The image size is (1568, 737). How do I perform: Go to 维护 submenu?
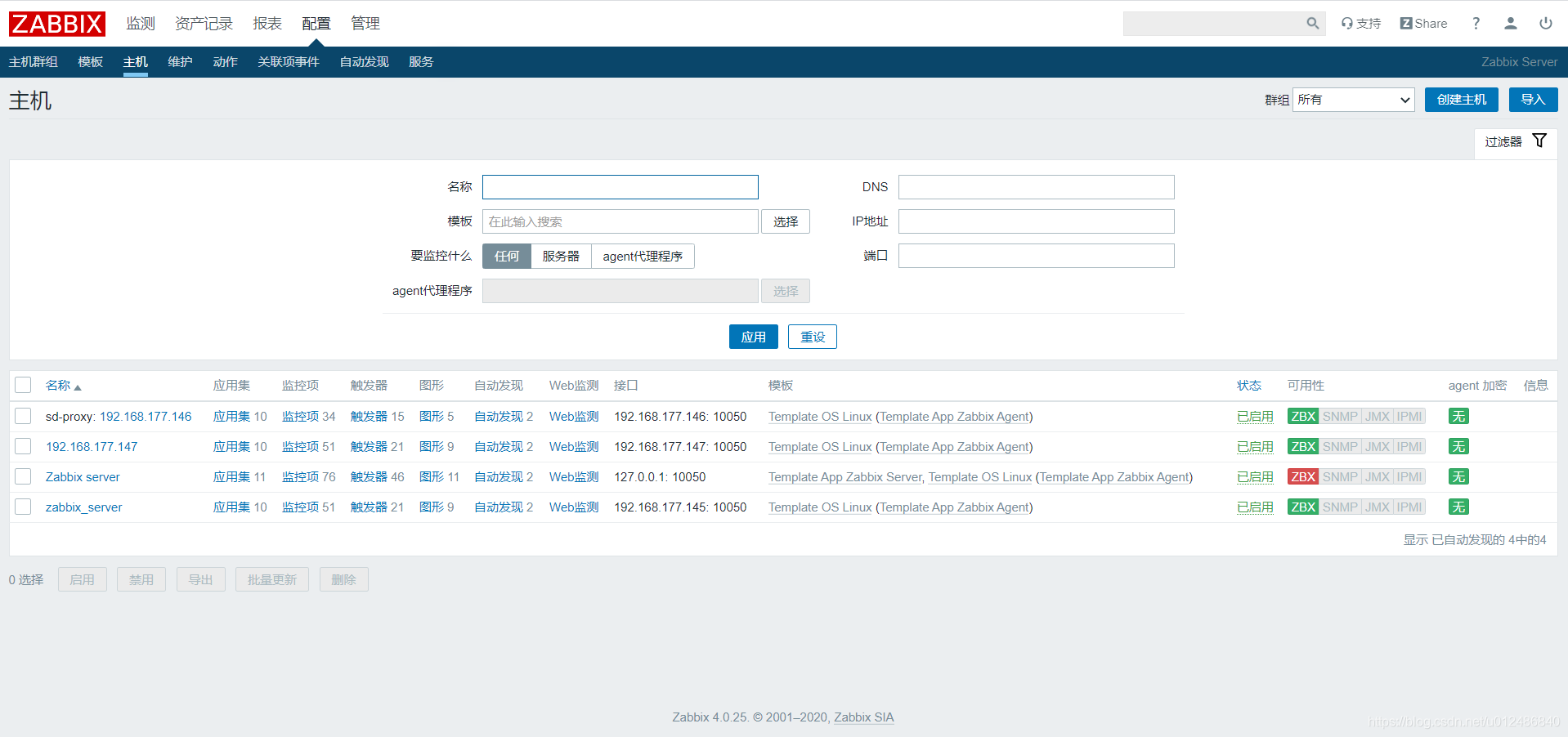(x=181, y=62)
